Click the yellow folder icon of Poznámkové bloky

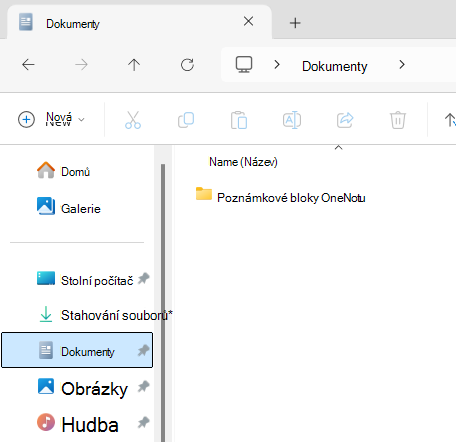[204, 194]
